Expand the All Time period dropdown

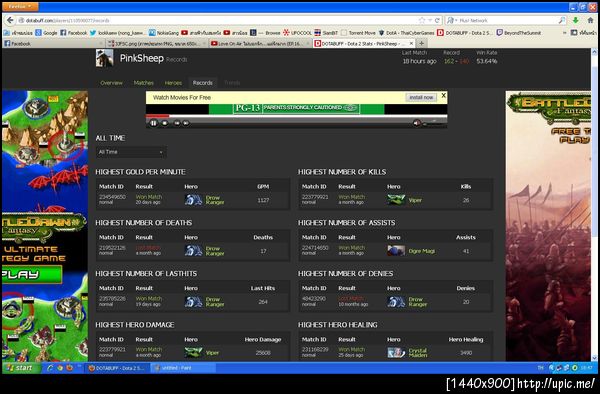[130, 152]
